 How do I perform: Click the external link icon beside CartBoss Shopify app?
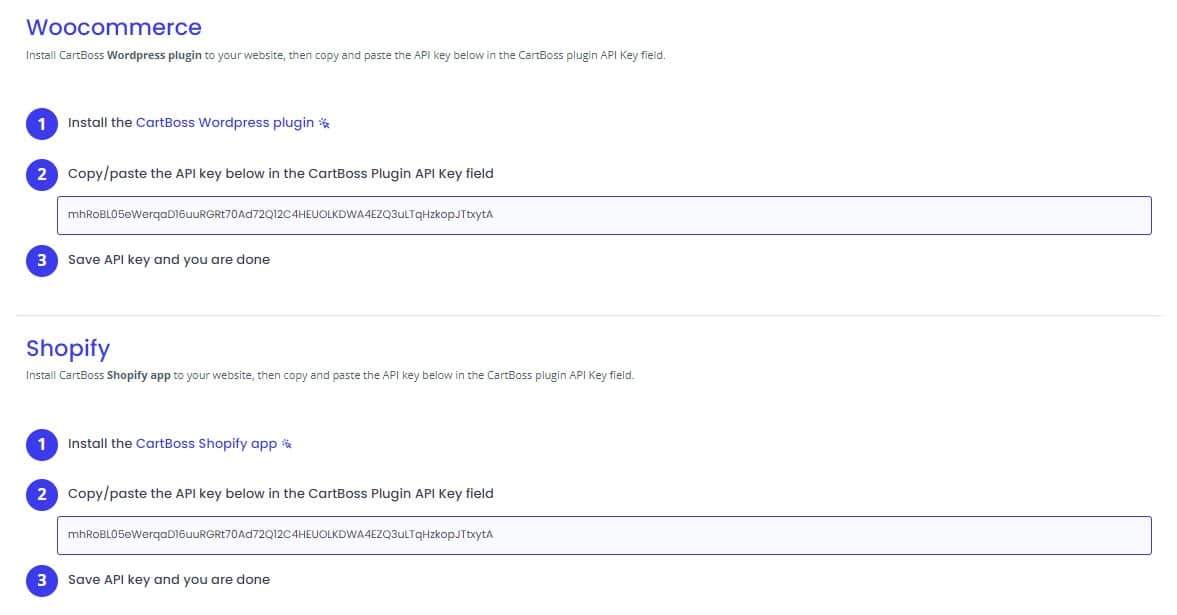[x=286, y=442]
